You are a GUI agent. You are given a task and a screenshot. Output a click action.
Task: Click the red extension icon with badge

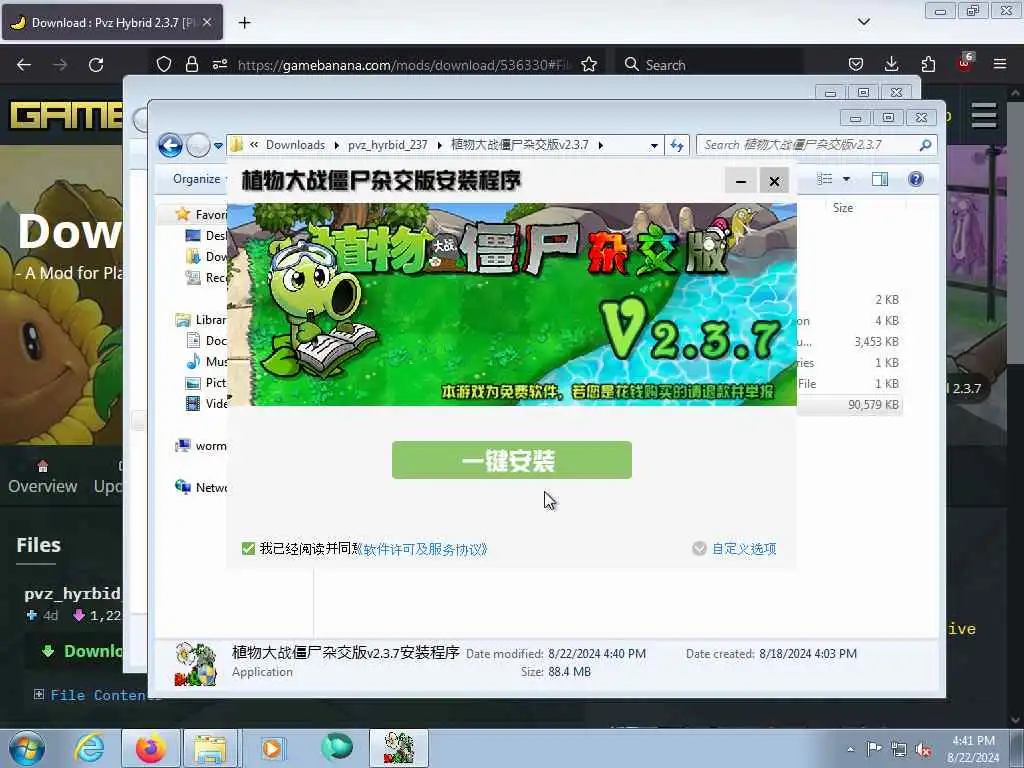(965, 63)
